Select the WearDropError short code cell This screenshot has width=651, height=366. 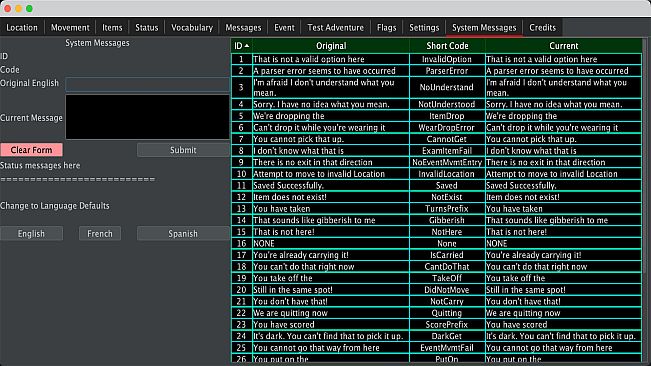pos(447,127)
